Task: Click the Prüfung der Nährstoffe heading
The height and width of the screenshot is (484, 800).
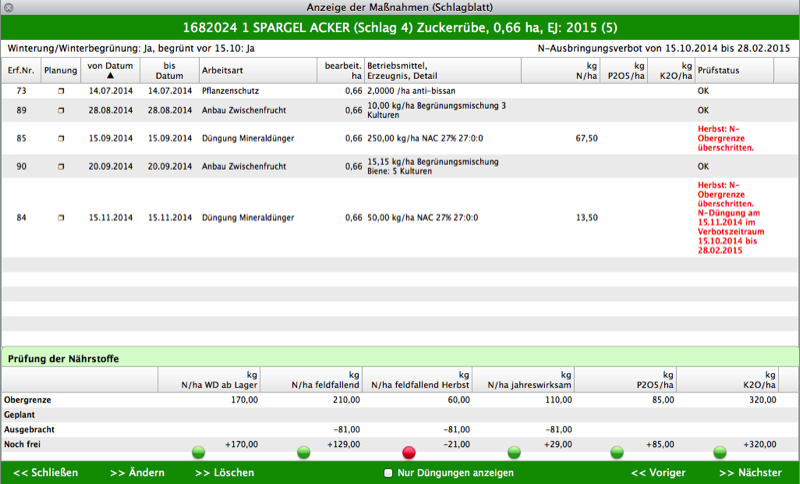Action: (63, 359)
